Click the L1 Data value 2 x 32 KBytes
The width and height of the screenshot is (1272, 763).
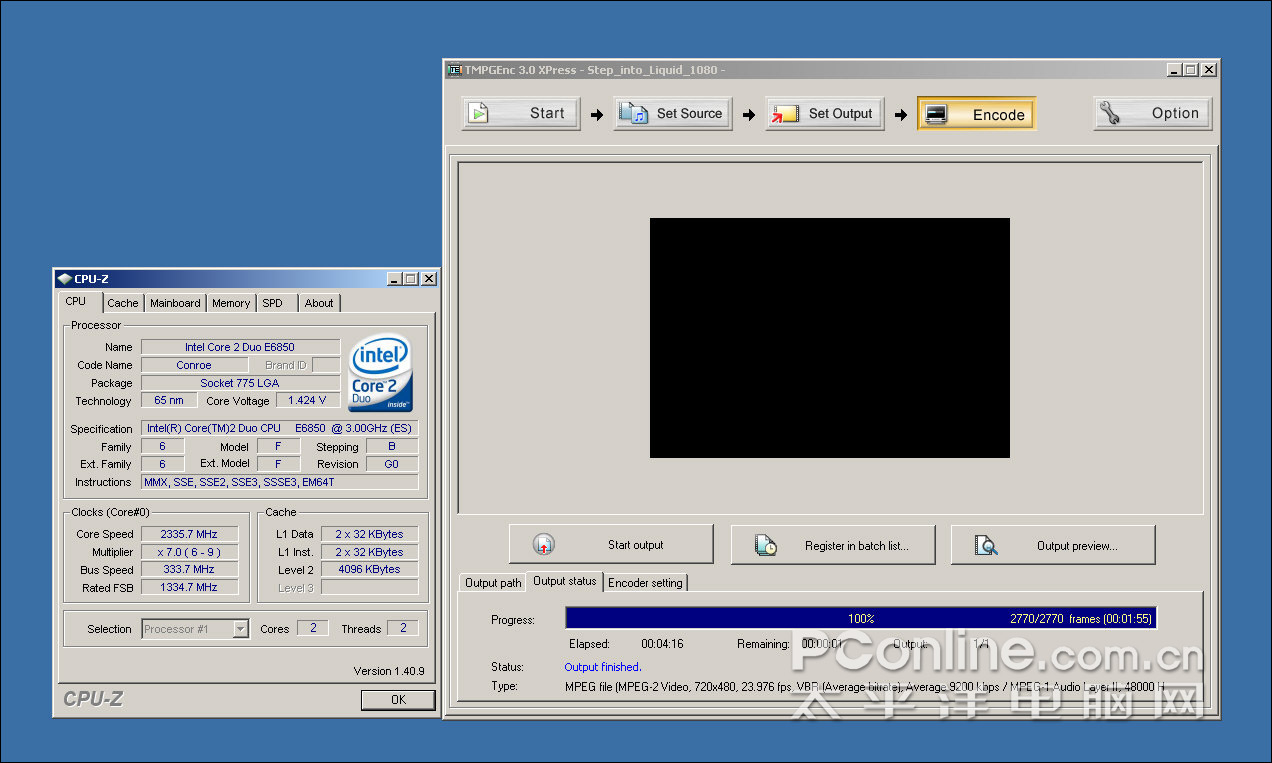tap(369, 534)
